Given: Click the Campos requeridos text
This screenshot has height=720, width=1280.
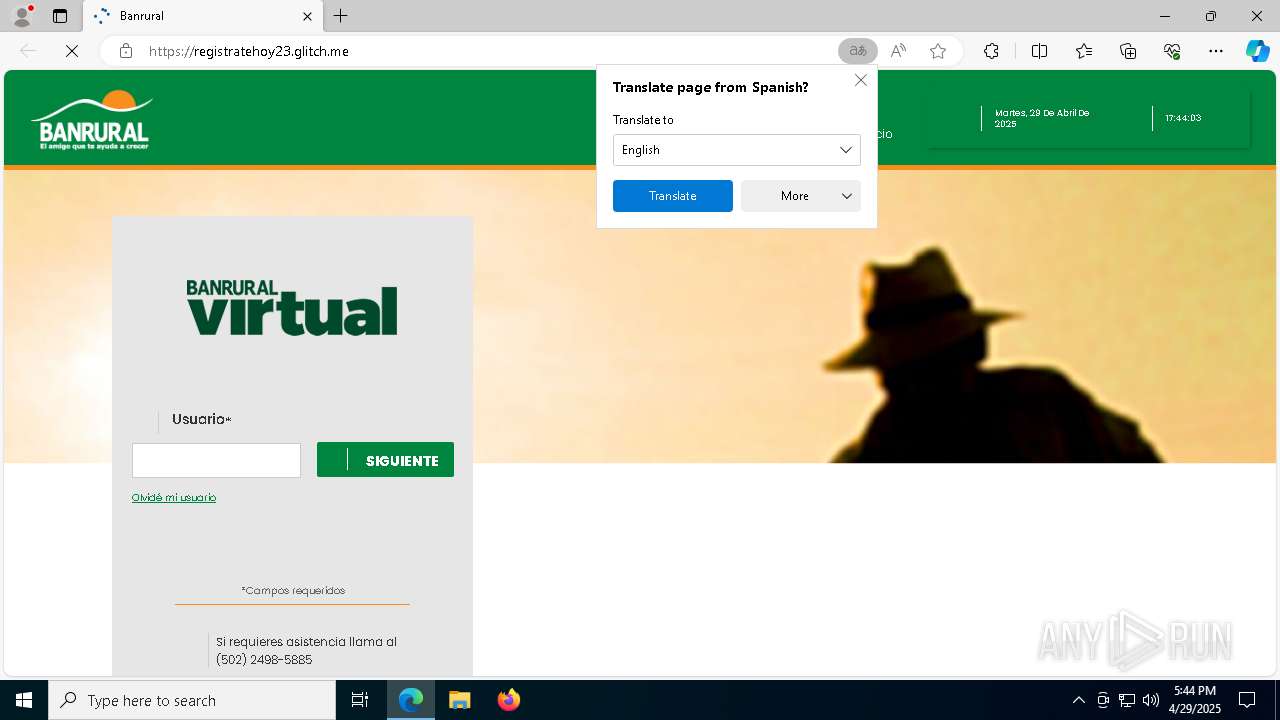Looking at the screenshot, I should (x=293, y=590).
